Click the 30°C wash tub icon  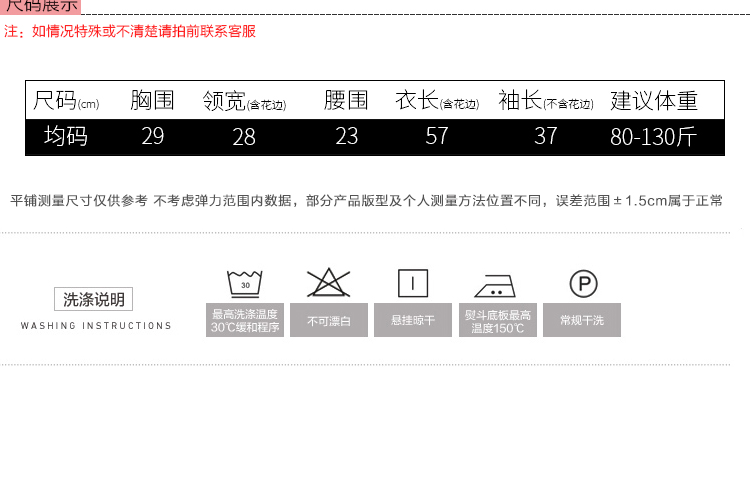point(244,283)
